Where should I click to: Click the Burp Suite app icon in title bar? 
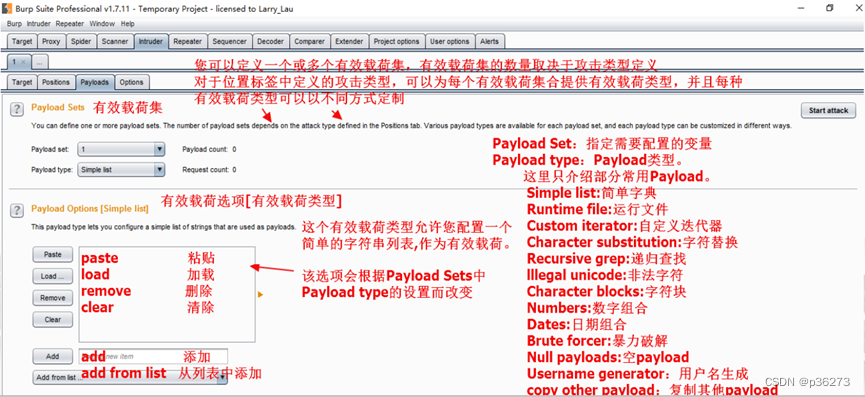pos(6,8)
